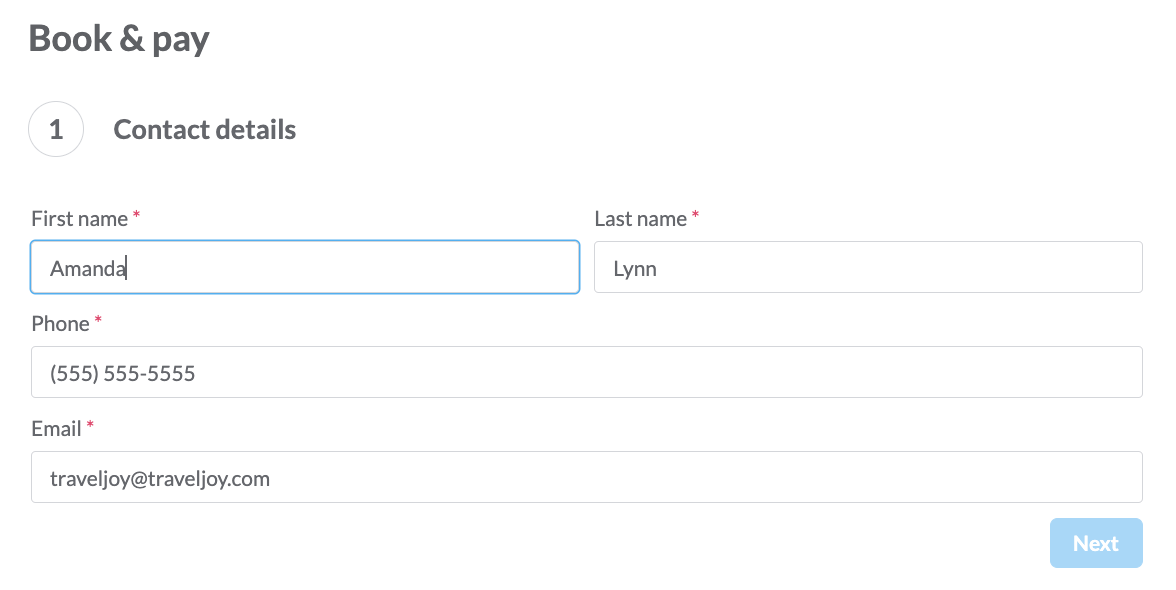Click the Contact details section heading
1176x590 pixels.
pyautogui.click(x=205, y=130)
